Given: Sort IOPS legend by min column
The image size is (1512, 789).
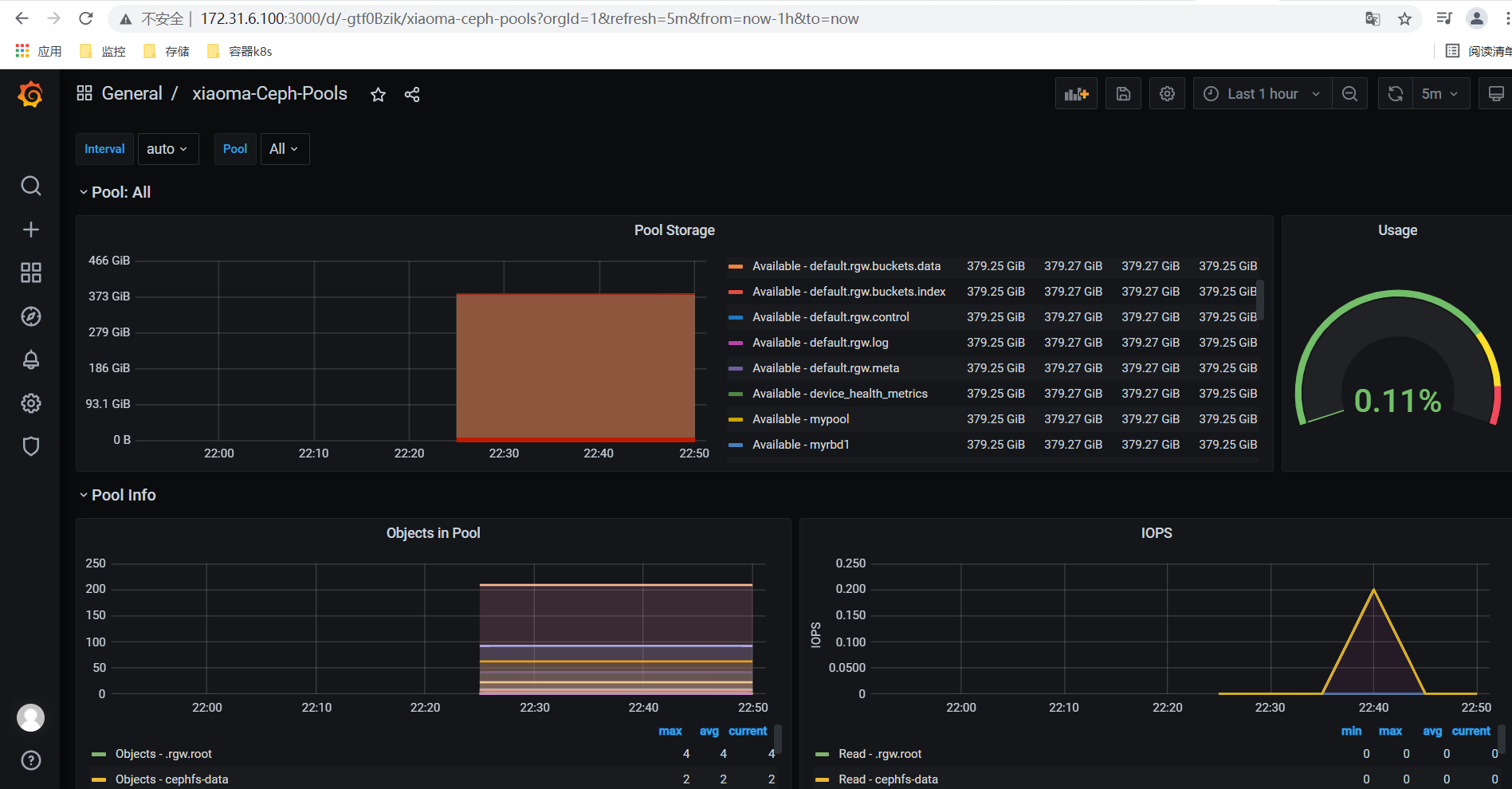Looking at the screenshot, I should click(x=1351, y=731).
